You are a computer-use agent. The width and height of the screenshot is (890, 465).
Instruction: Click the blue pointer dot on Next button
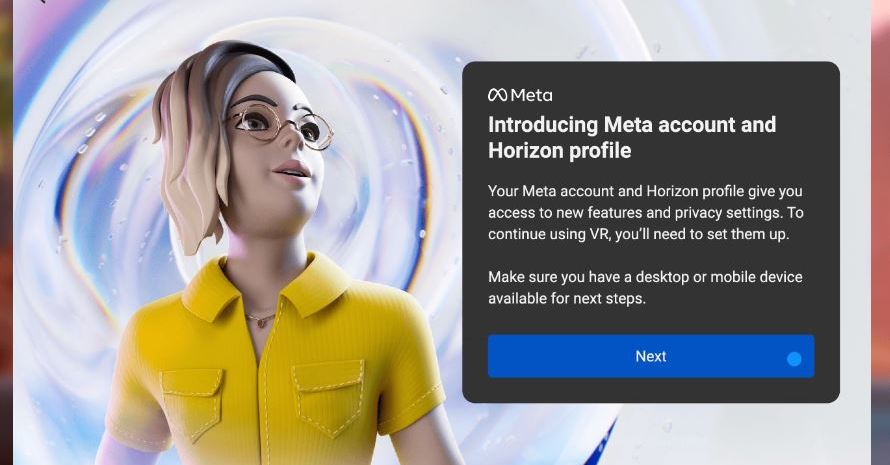[x=794, y=359]
